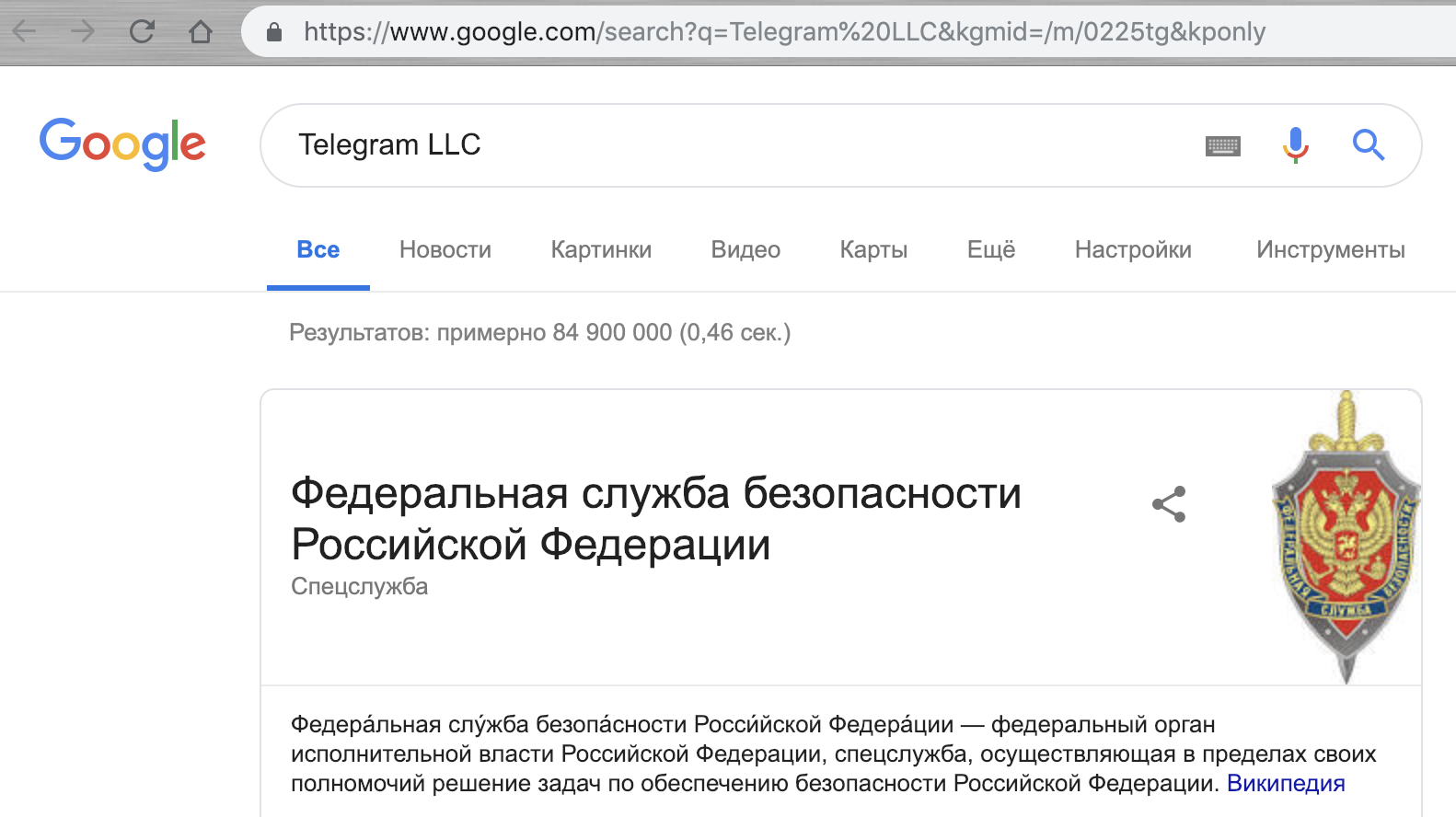Click the Федеральная служба безопасности heading

coord(656,519)
